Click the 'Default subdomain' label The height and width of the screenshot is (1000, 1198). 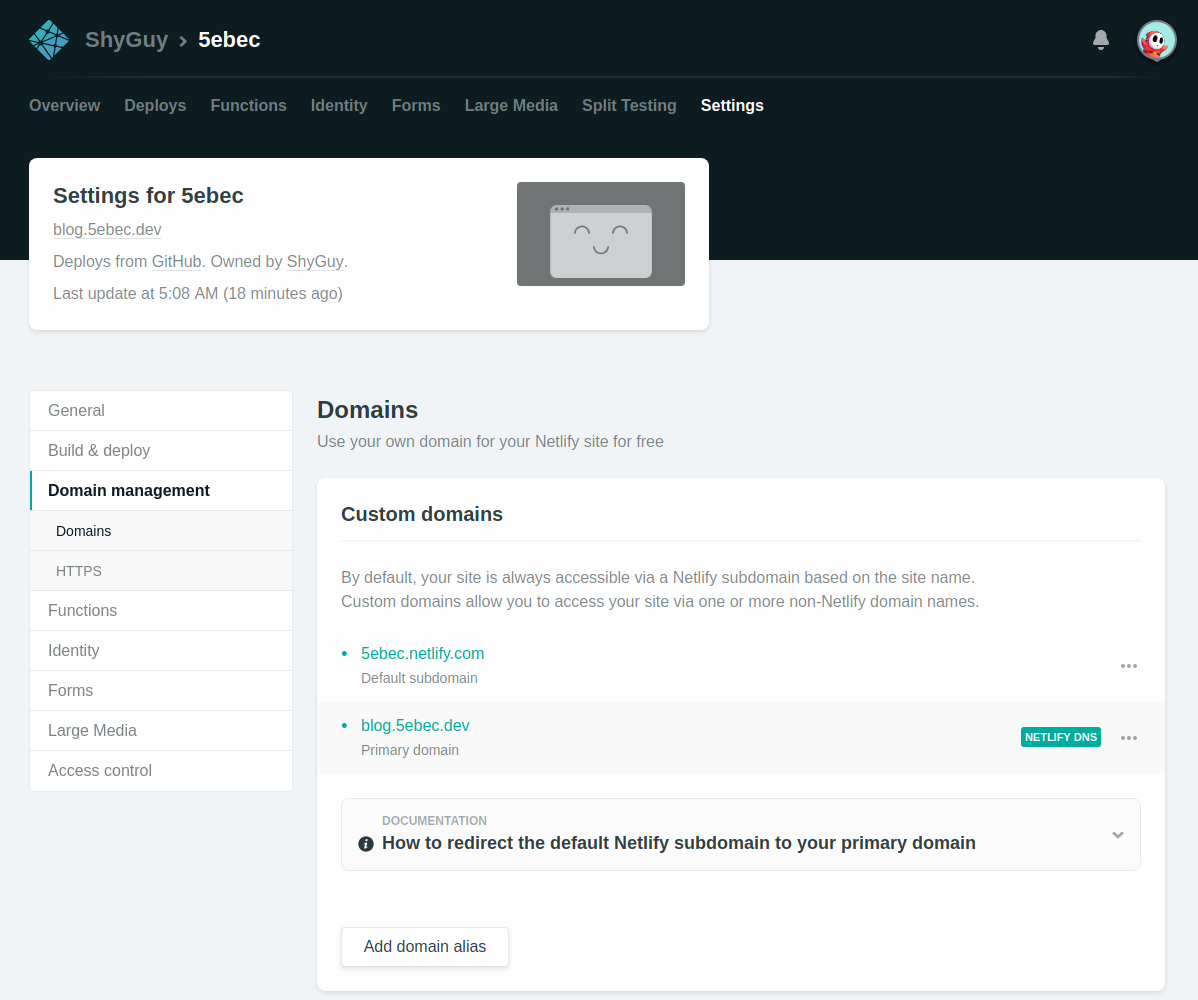click(x=419, y=678)
